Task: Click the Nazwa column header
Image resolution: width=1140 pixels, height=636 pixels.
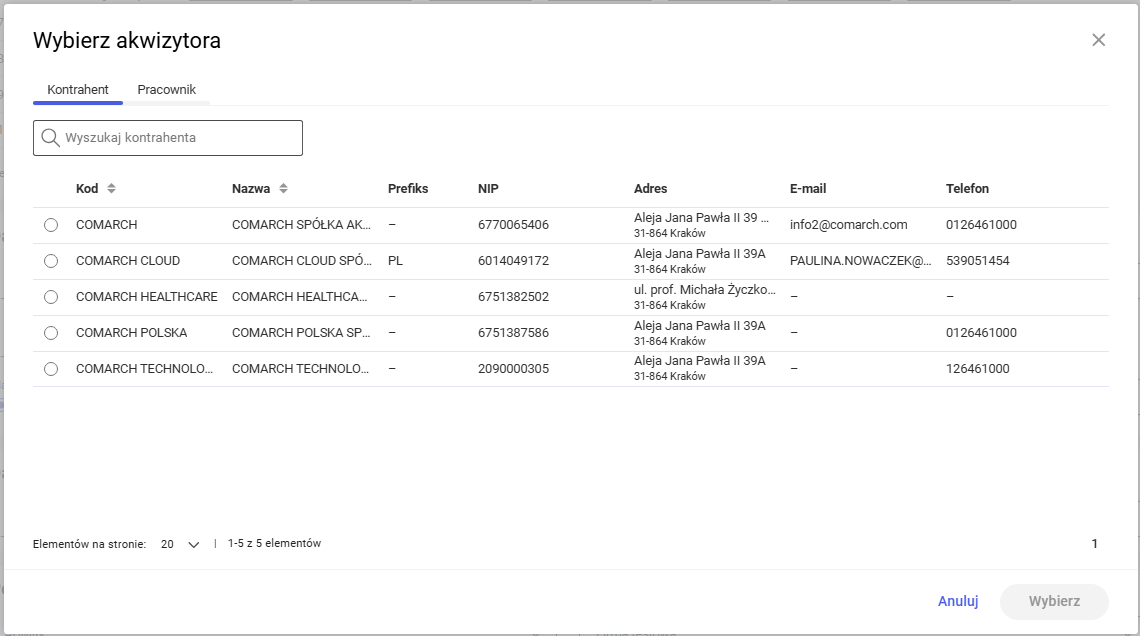Action: pyautogui.click(x=251, y=188)
